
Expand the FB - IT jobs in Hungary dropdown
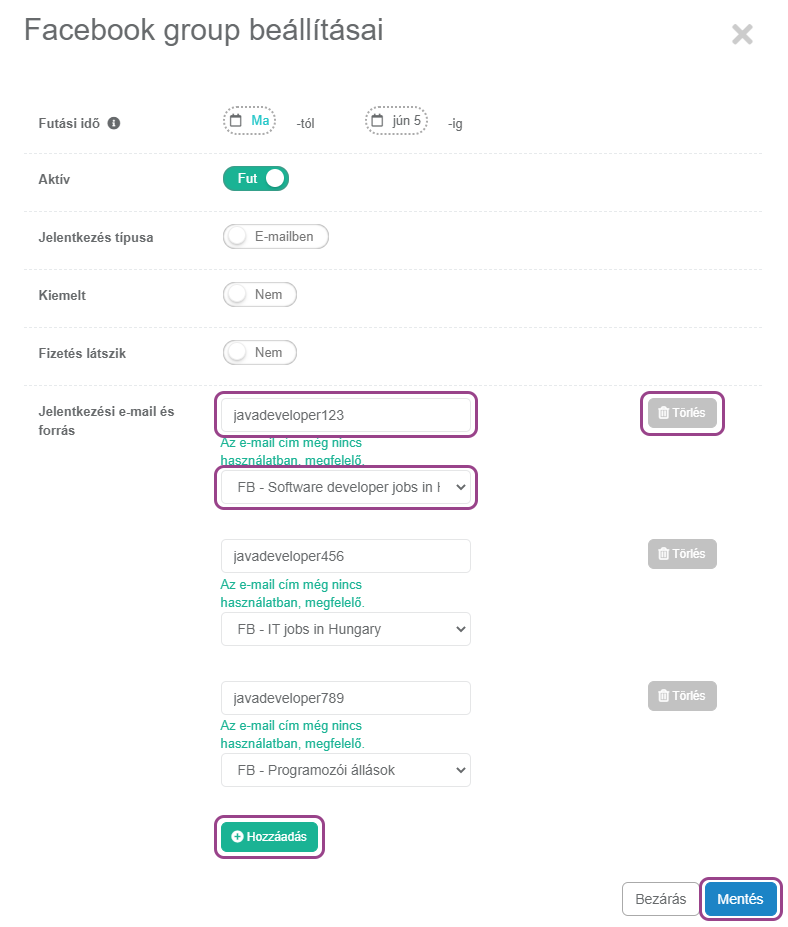345,629
